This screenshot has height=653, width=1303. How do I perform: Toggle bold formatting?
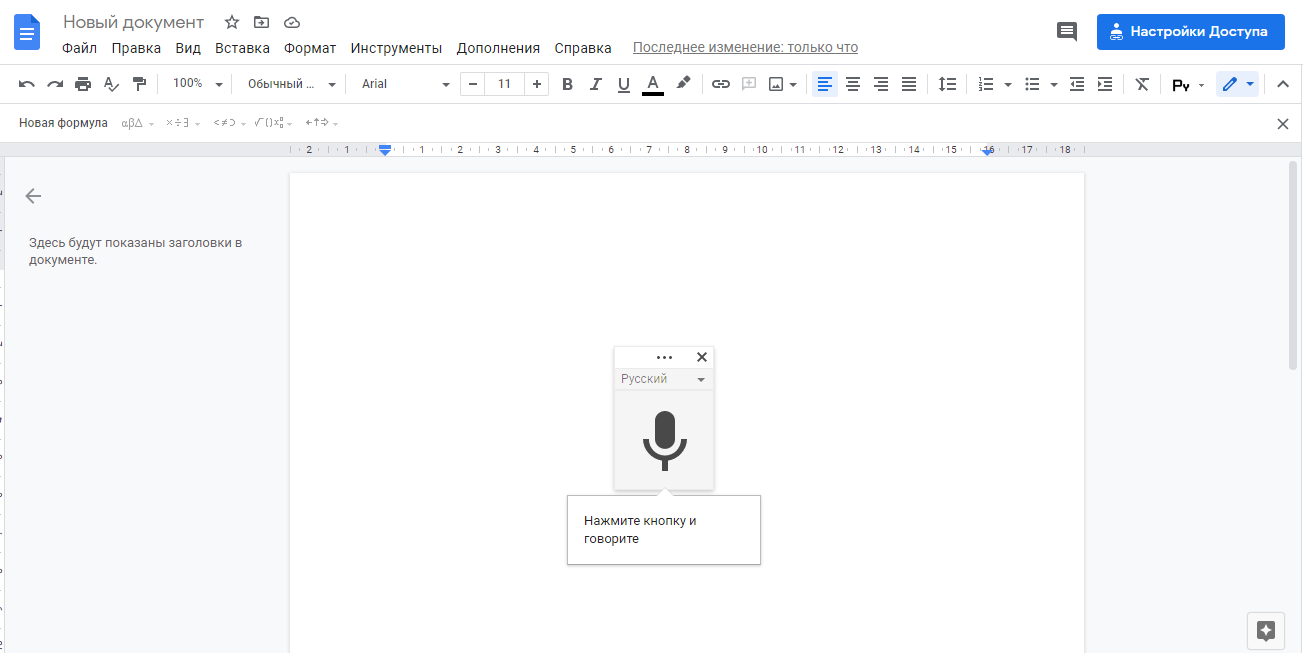coord(567,84)
